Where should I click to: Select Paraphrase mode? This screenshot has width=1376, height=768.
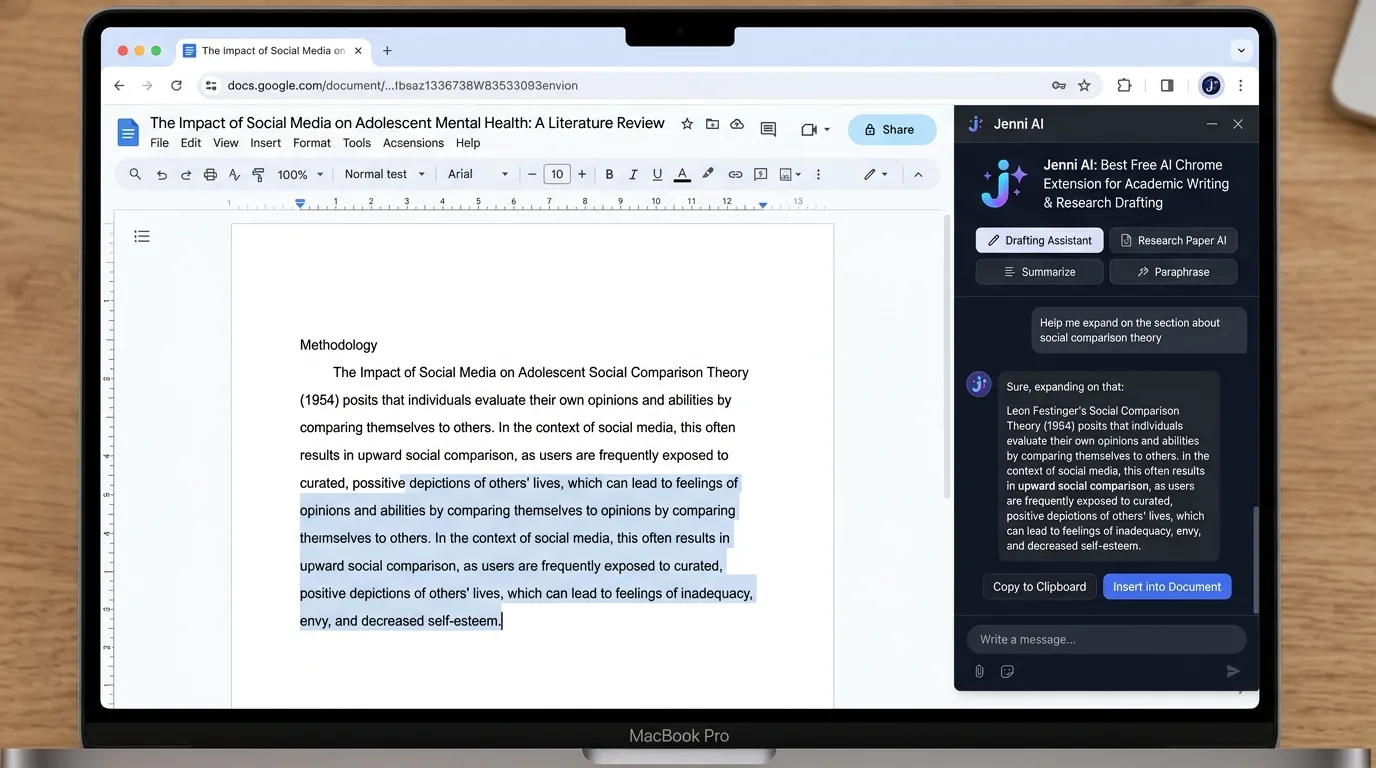(1173, 272)
